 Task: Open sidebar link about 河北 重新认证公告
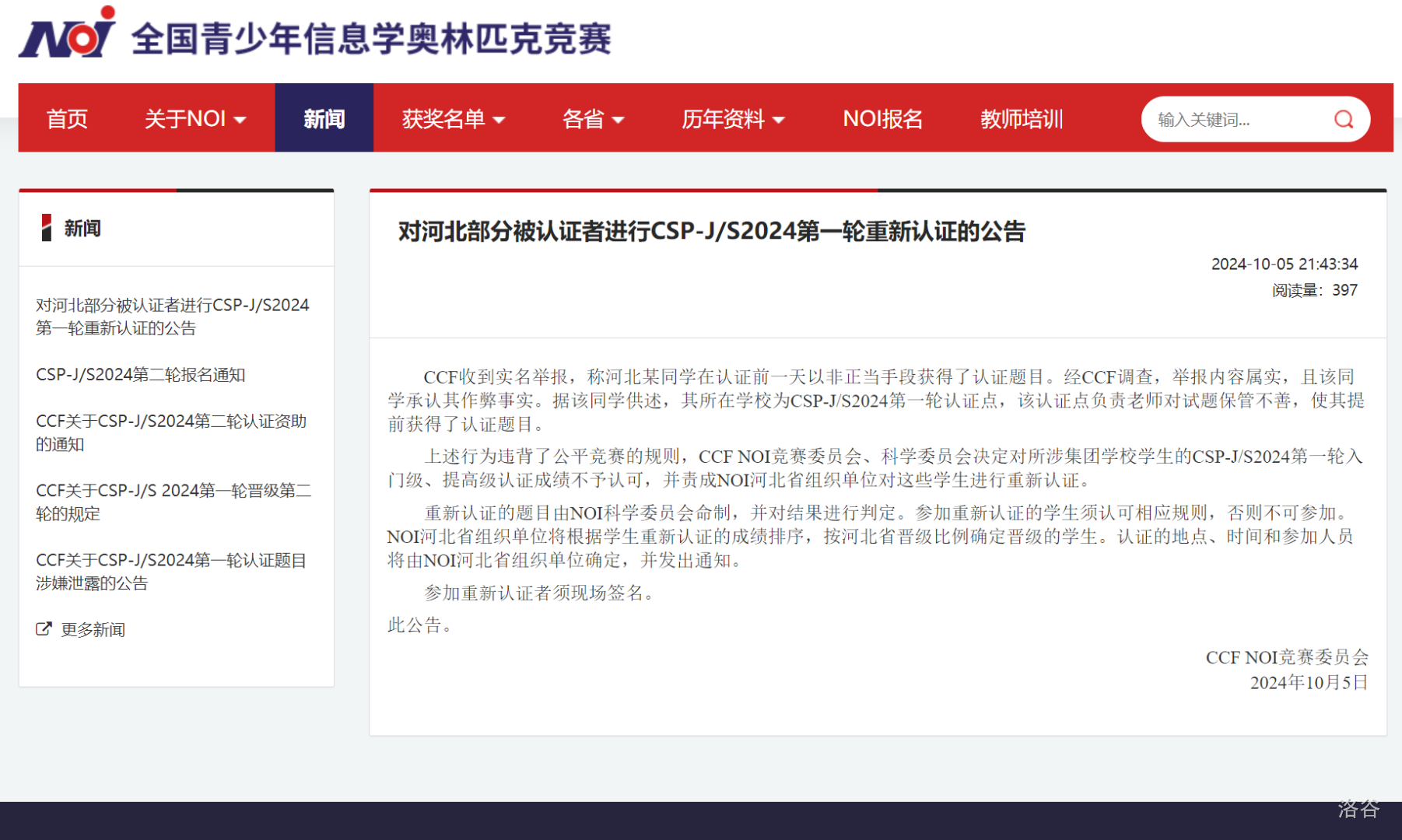click(x=172, y=316)
